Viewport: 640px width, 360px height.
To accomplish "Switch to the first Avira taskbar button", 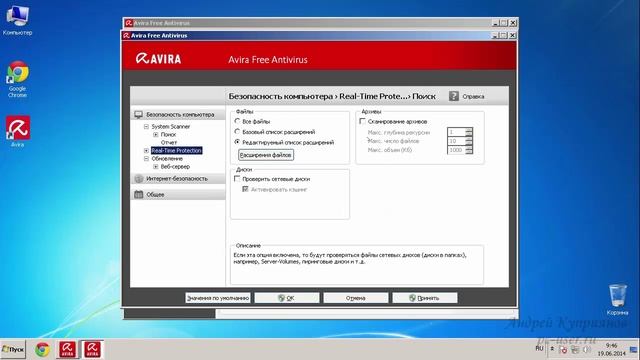I will (67, 350).
